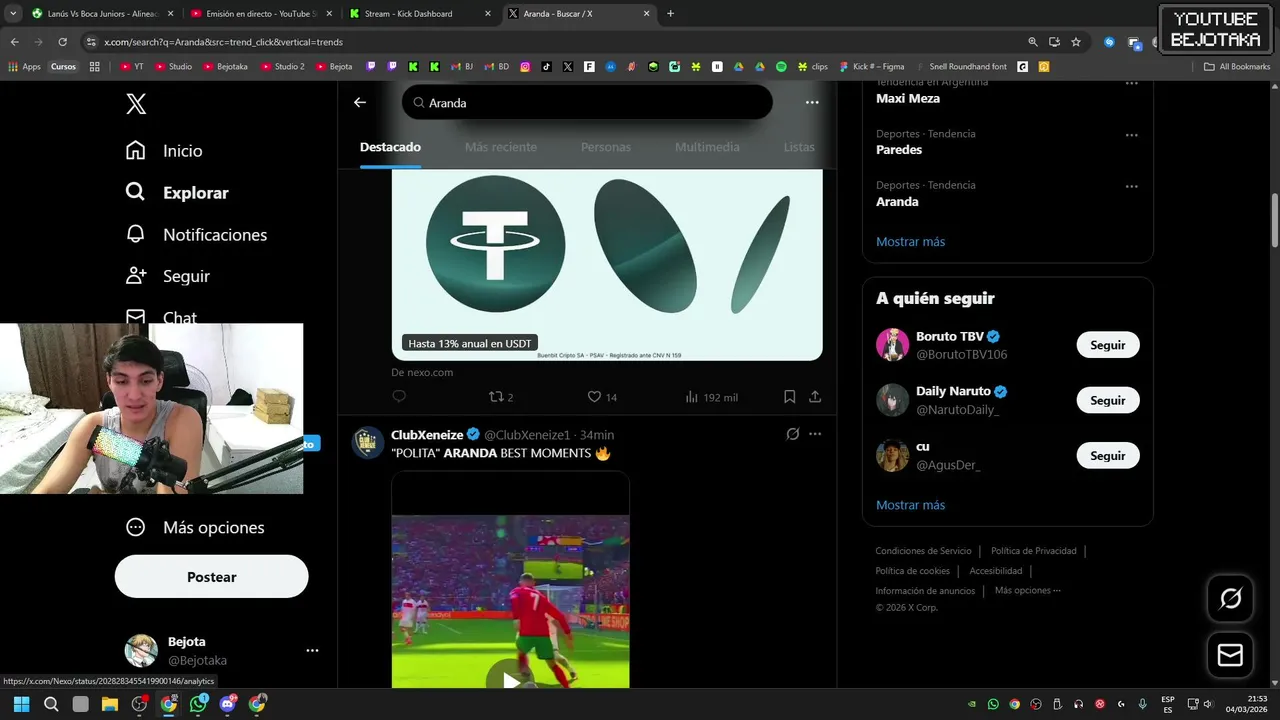Screen dimensions: 1280x720
Task: Follow Daily Naruto
Action: [1108, 400]
